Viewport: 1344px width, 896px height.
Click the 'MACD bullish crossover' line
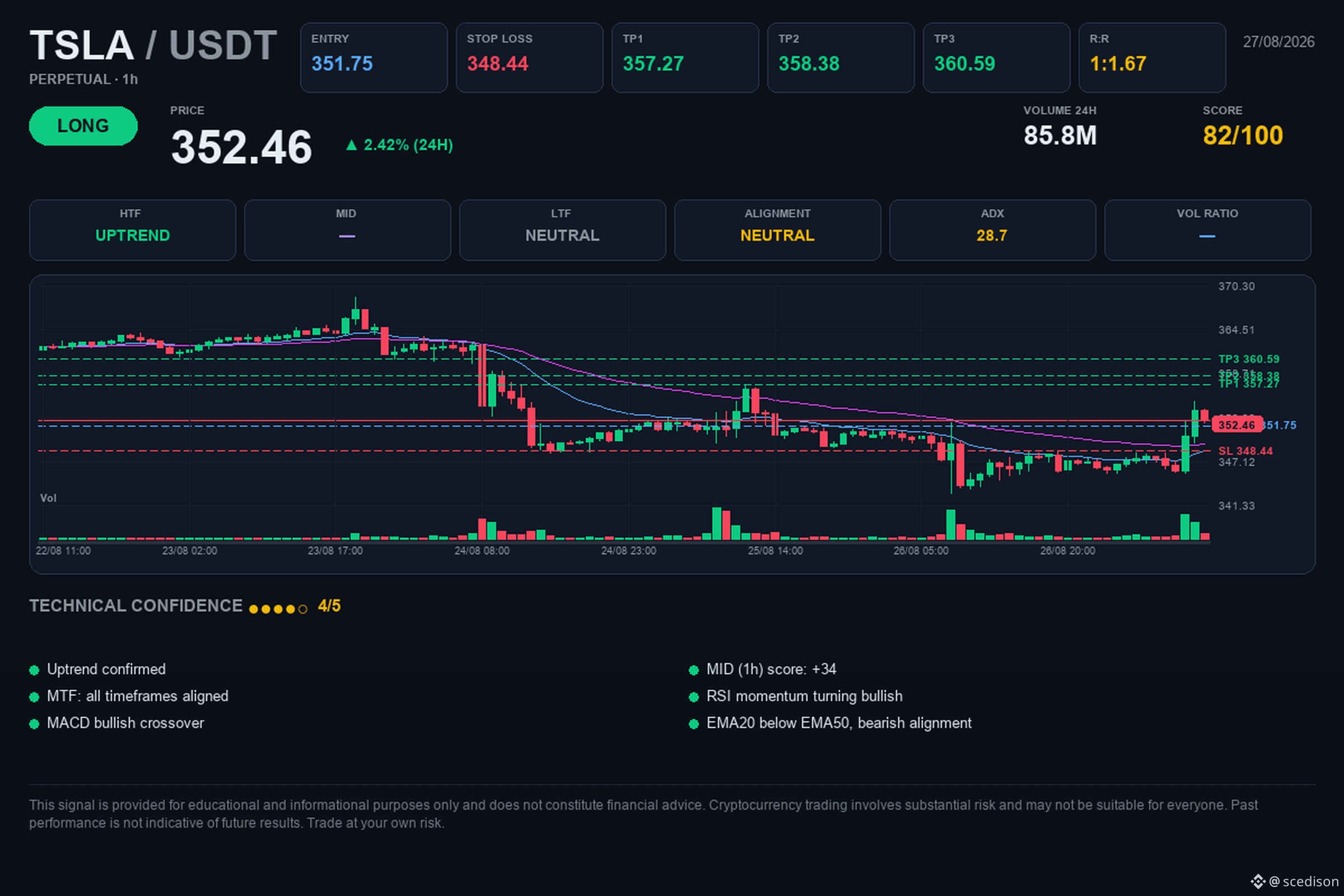coord(125,723)
